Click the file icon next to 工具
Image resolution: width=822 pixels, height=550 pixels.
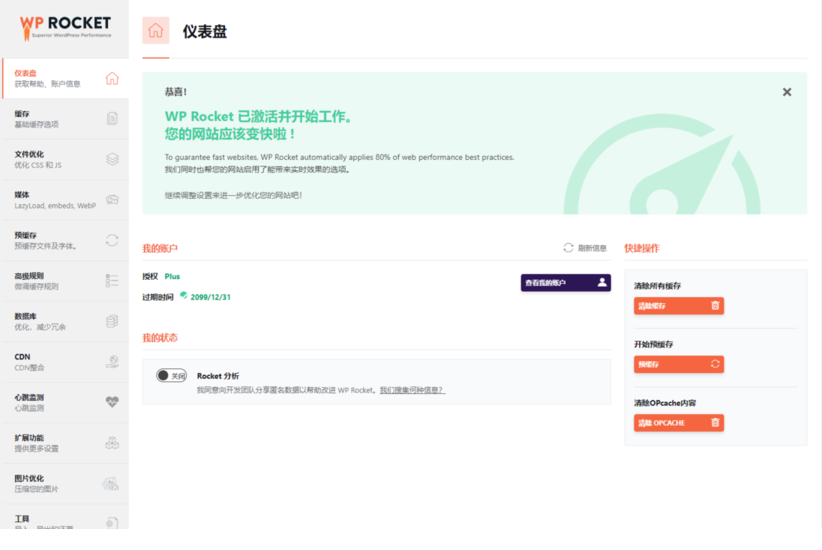click(112, 523)
